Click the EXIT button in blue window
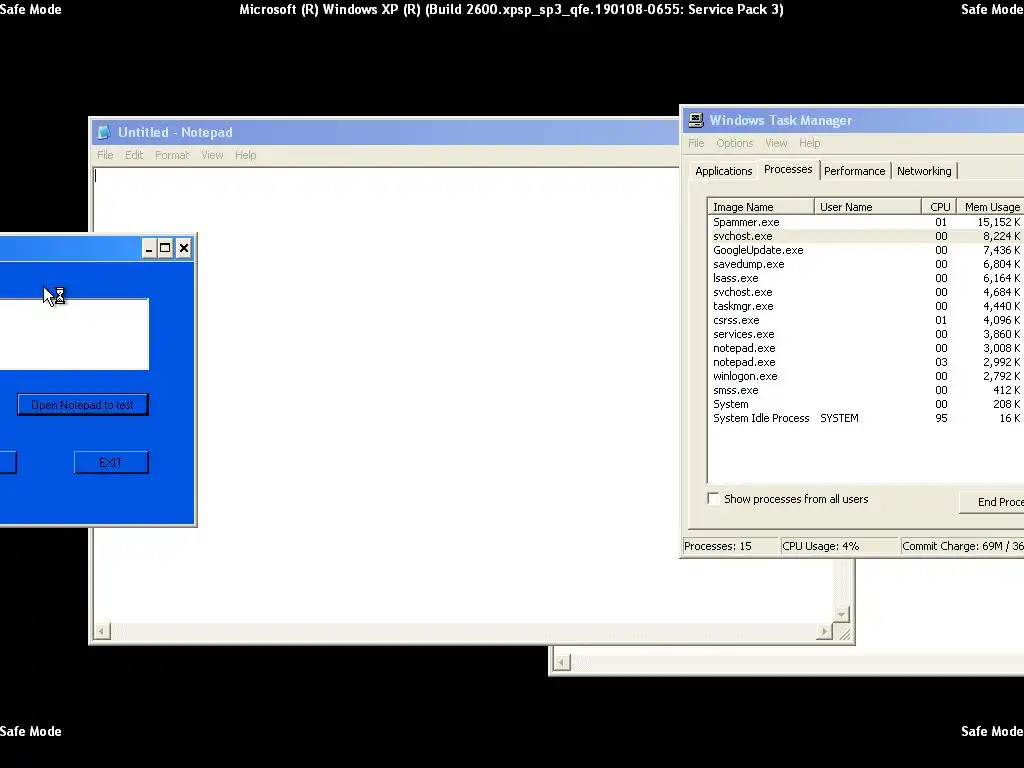1024x768 pixels. (x=111, y=462)
